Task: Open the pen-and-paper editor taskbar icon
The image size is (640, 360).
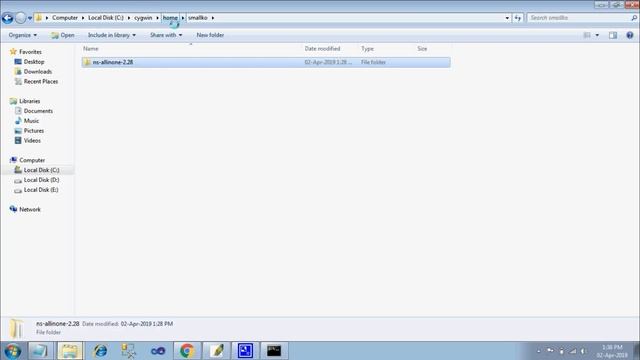Action: tap(216, 351)
